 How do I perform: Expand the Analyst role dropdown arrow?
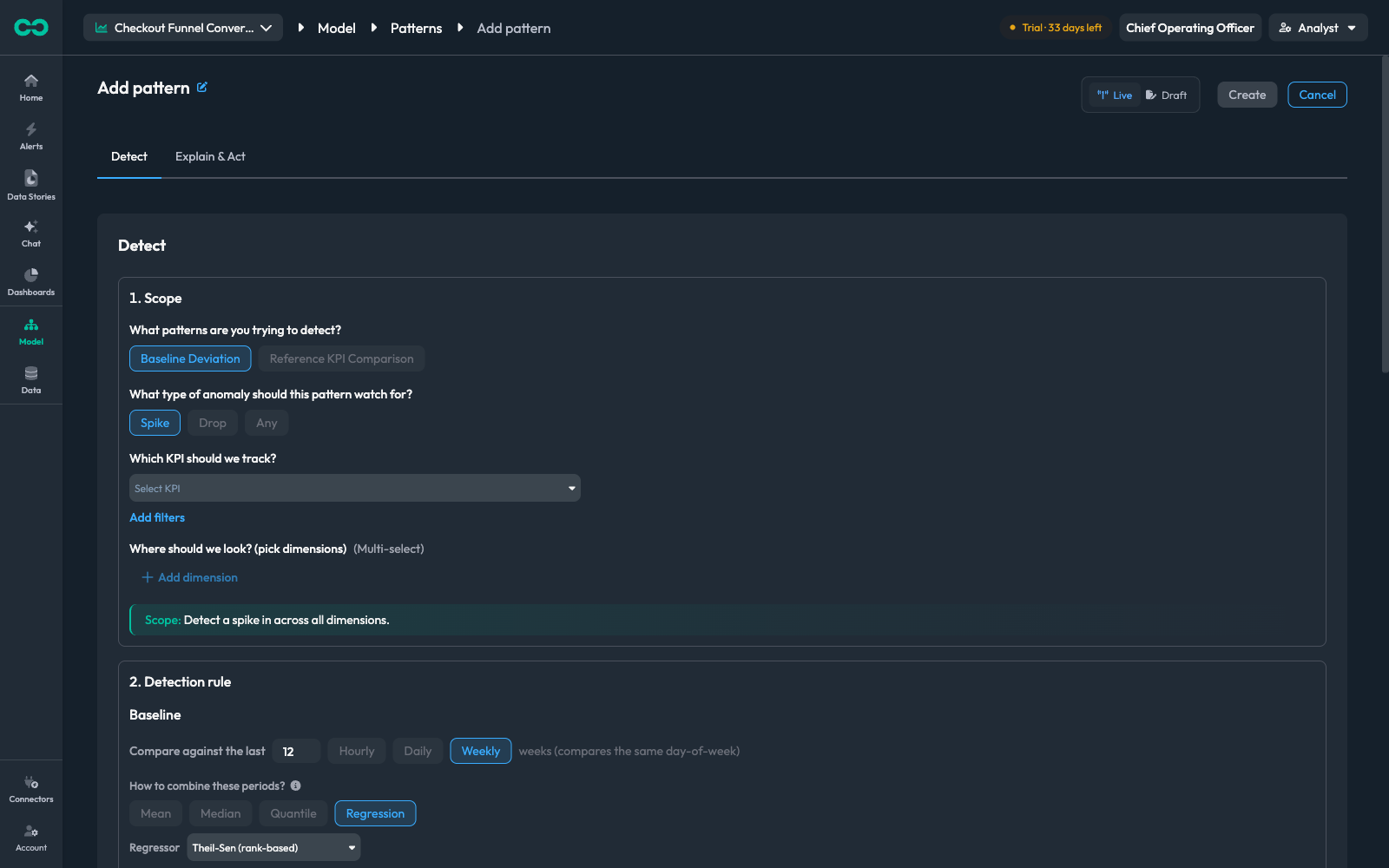tap(1352, 28)
